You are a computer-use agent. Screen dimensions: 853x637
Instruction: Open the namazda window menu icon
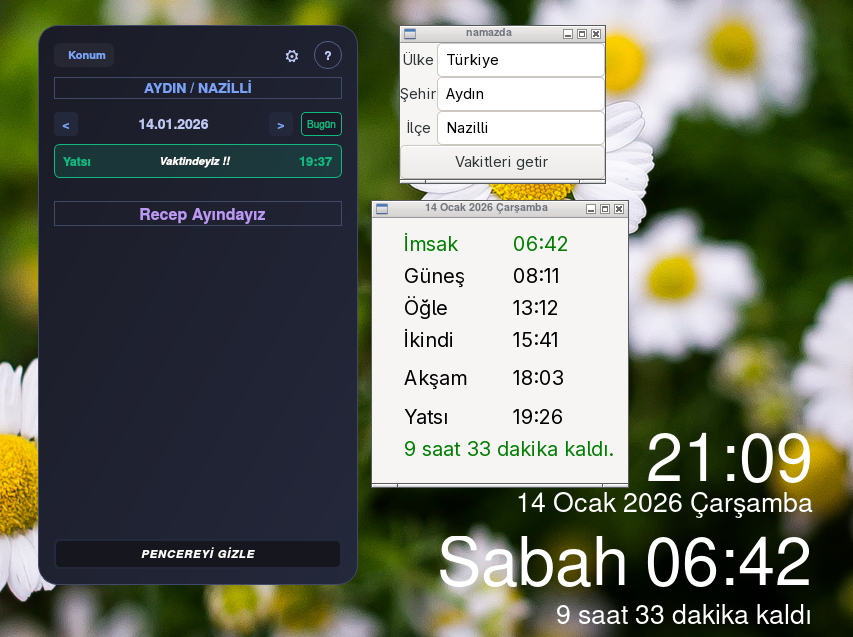pos(410,33)
